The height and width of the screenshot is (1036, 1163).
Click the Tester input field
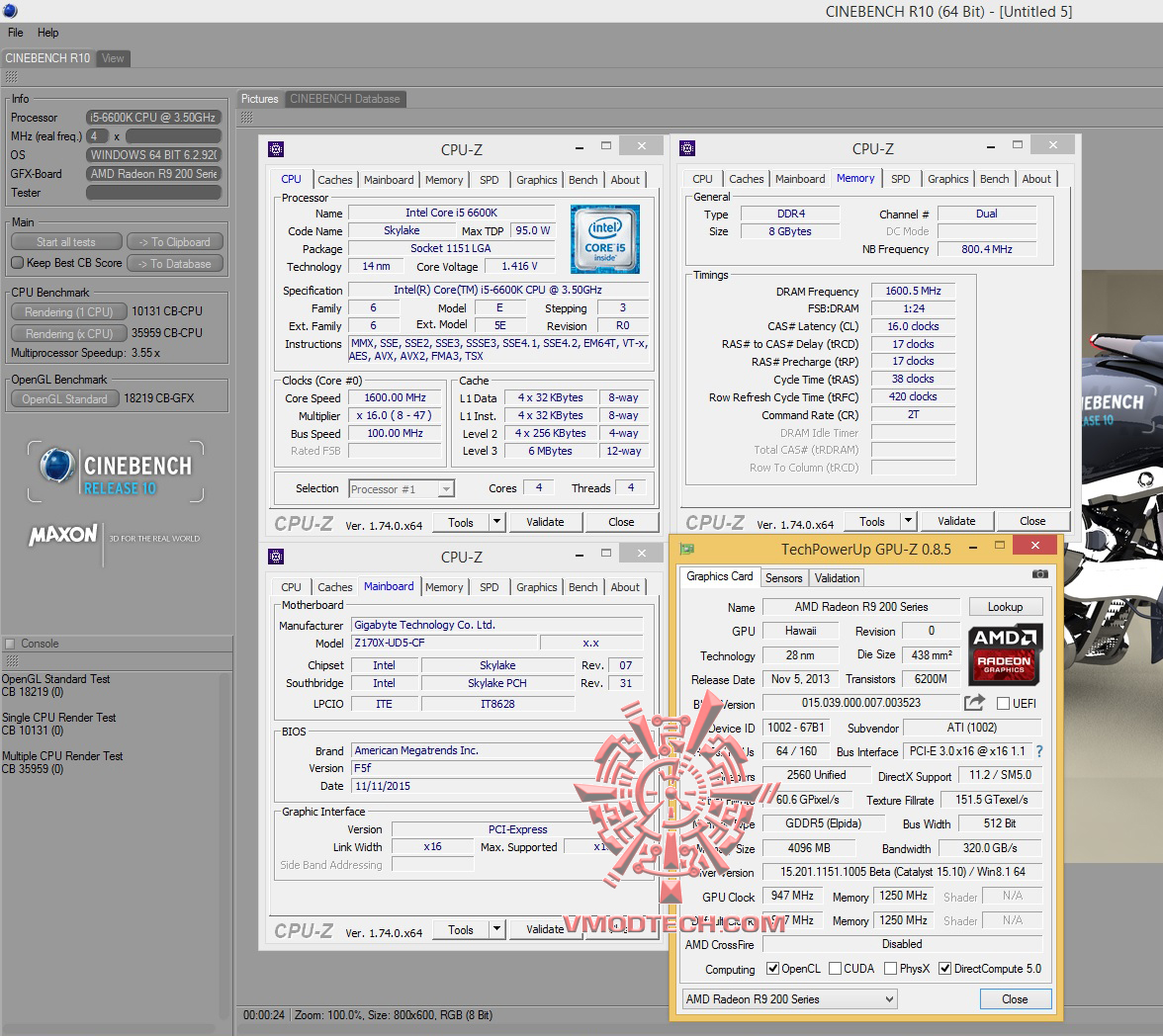(153, 193)
